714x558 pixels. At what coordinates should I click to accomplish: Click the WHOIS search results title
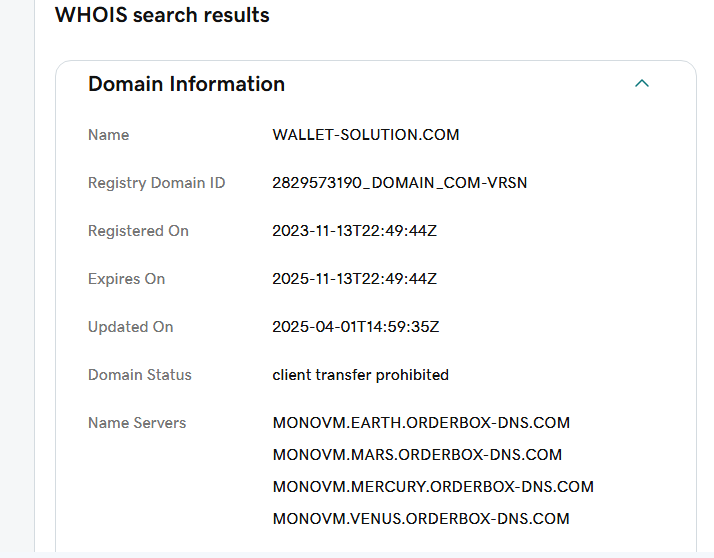click(x=162, y=15)
